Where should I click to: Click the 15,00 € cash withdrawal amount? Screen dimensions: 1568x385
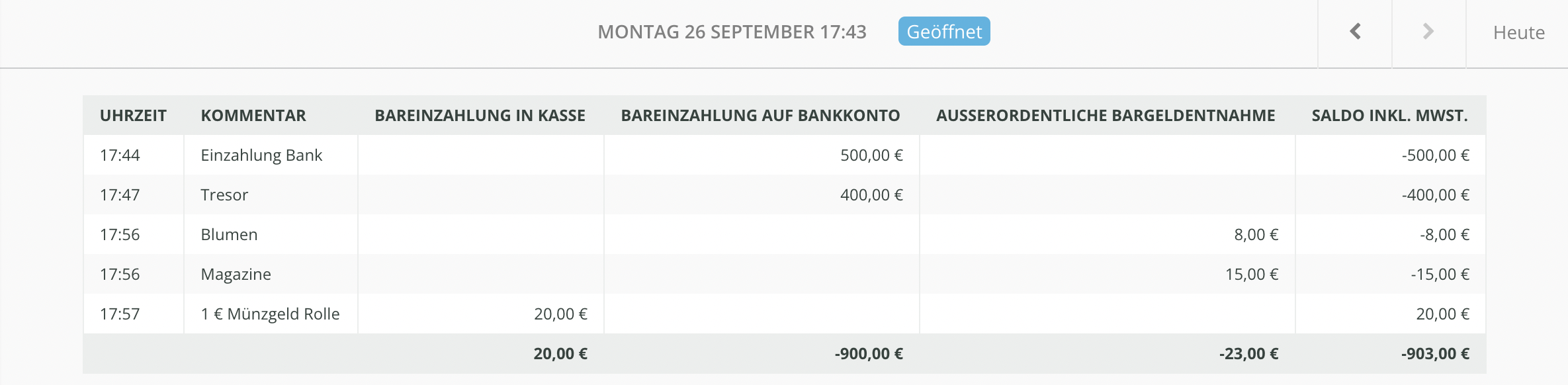pos(1251,275)
